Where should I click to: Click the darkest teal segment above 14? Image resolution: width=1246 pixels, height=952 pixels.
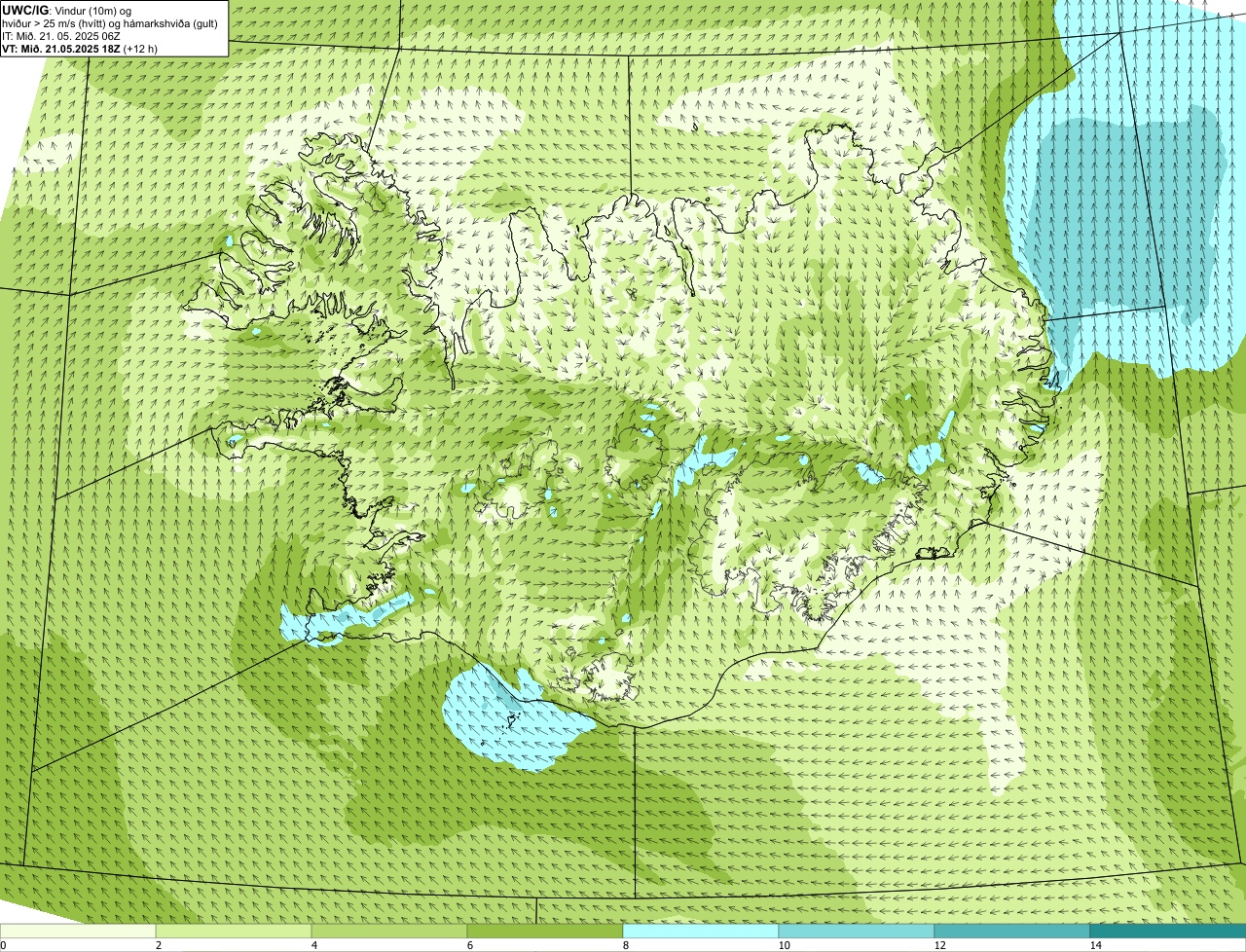coord(1168,932)
